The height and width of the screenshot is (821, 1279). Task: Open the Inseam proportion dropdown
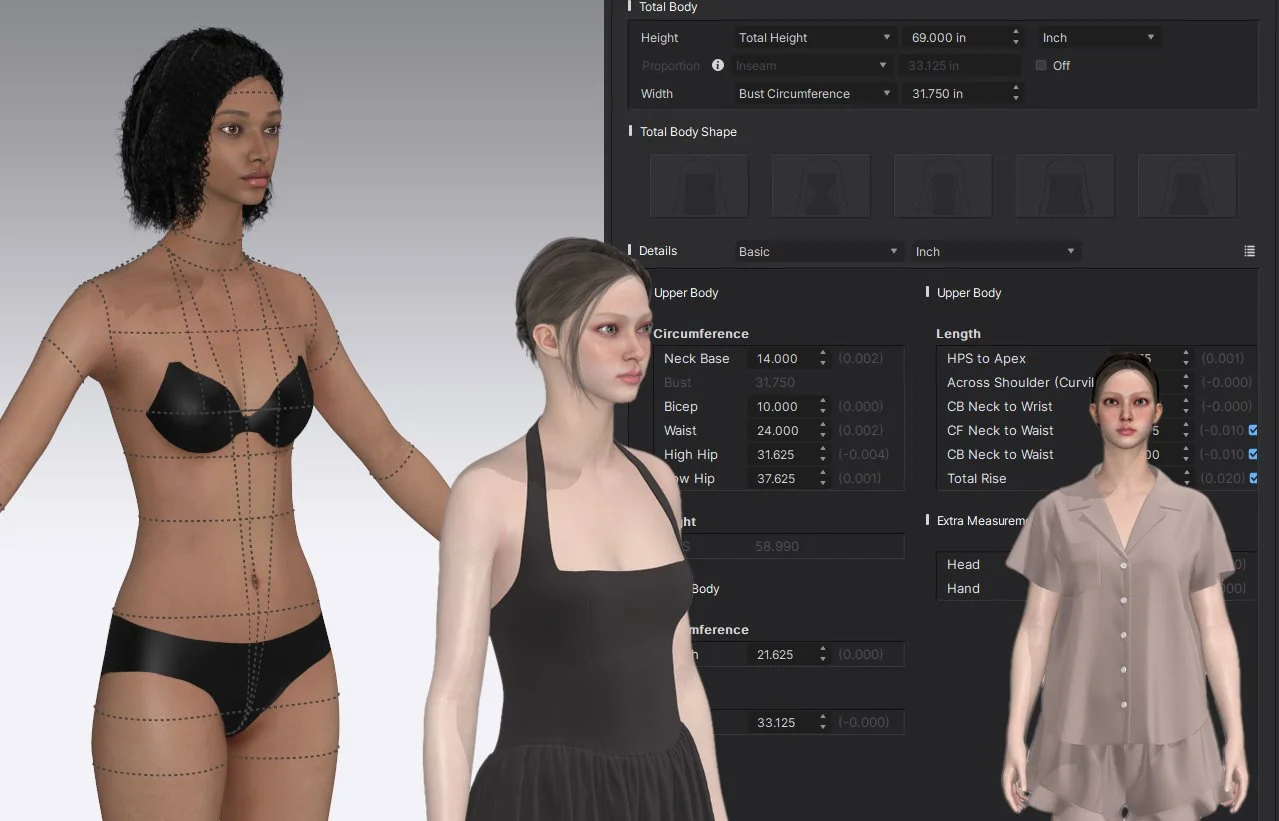812,66
